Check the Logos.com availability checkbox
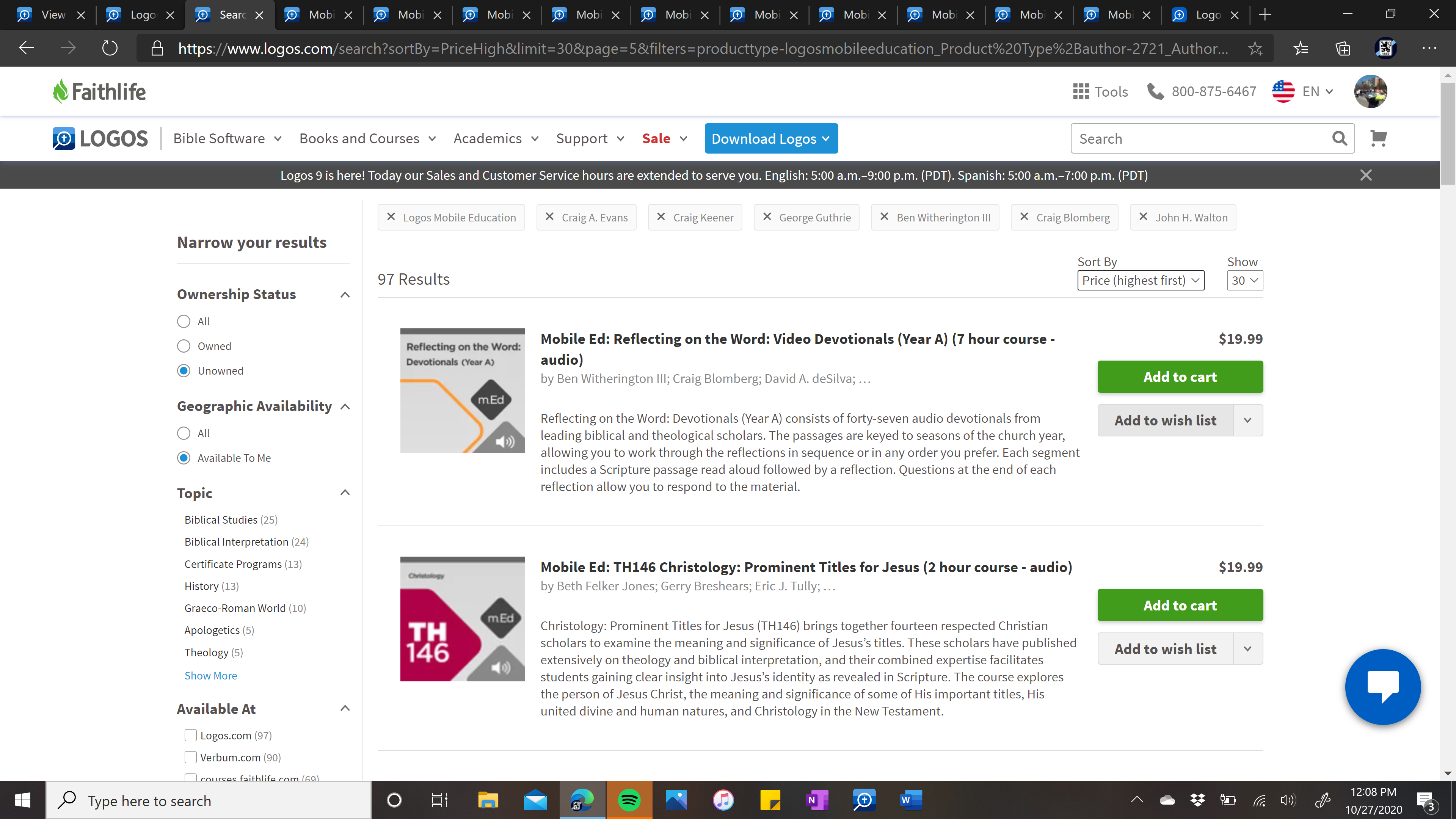Image resolution: width=1456 pixels, height=819 pixels. tap(191, 735)
